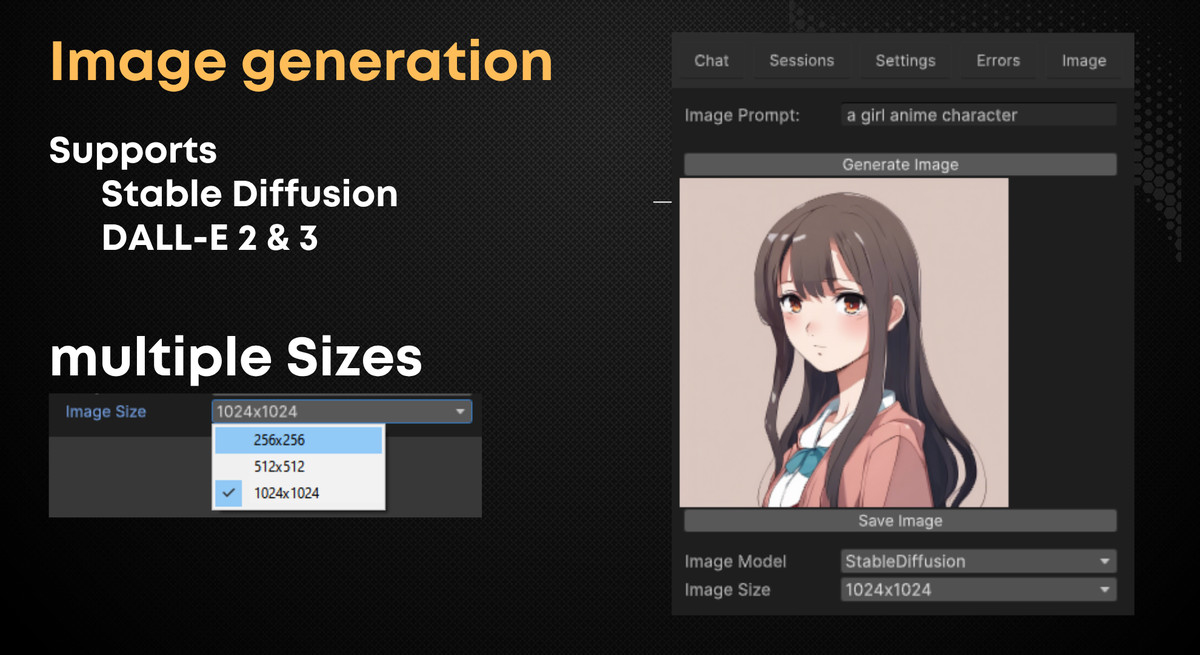Click the blue Image Size label
This screenshot has height=655, width=1200.
[105, 411]
